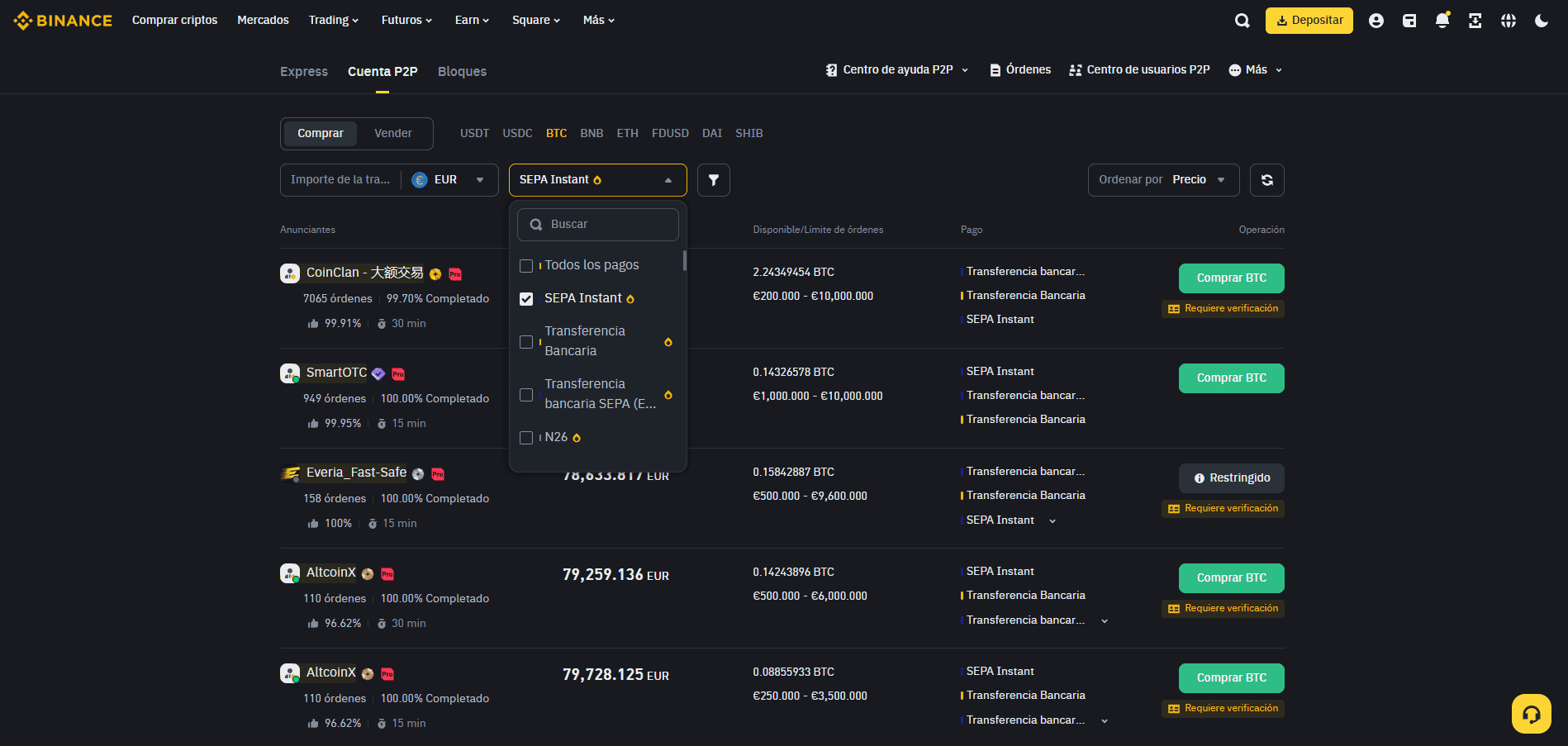This screenshot has width=1568, height=746.
Task: Open the filter funnel icon
Action: [x=714, y=180]
